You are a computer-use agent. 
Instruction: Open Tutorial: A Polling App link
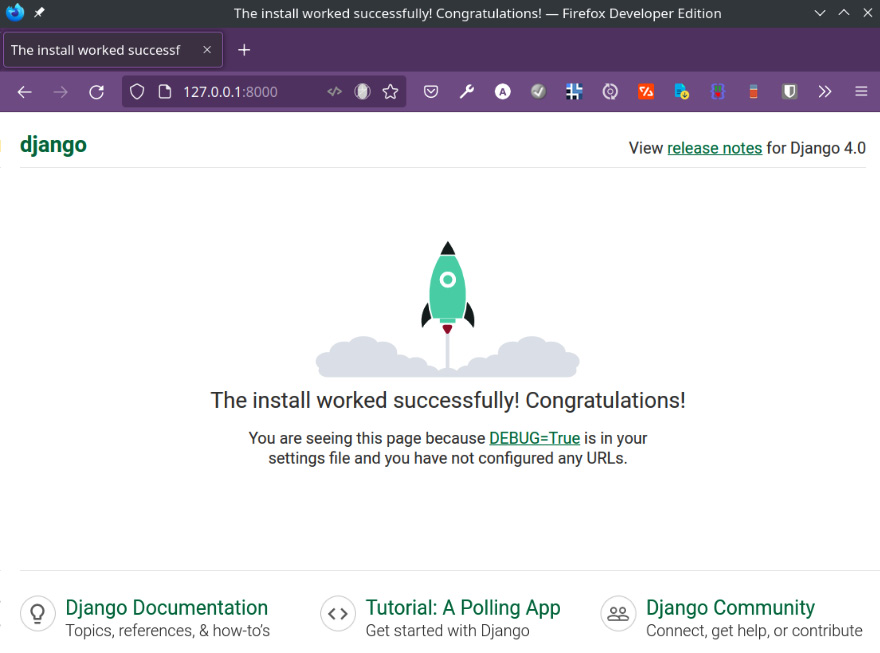pos(463,608)
